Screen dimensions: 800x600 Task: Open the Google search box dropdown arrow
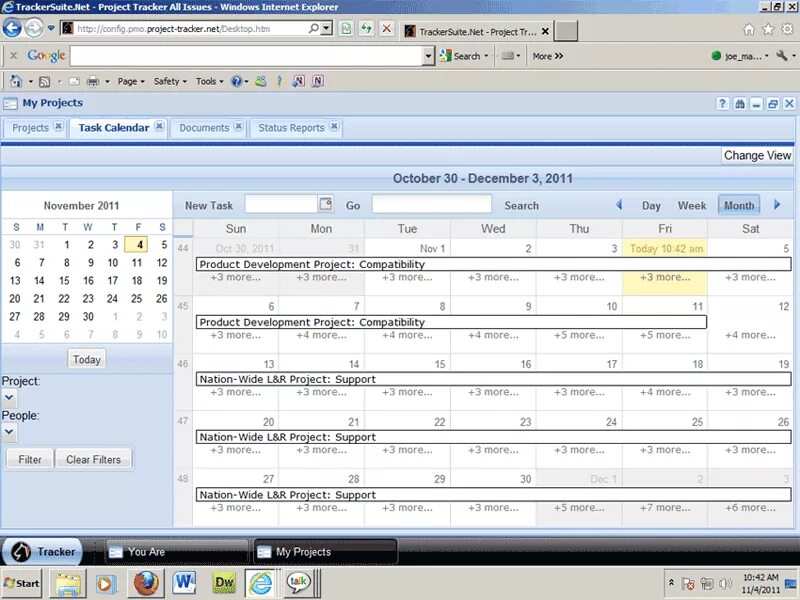click(429, 56)
